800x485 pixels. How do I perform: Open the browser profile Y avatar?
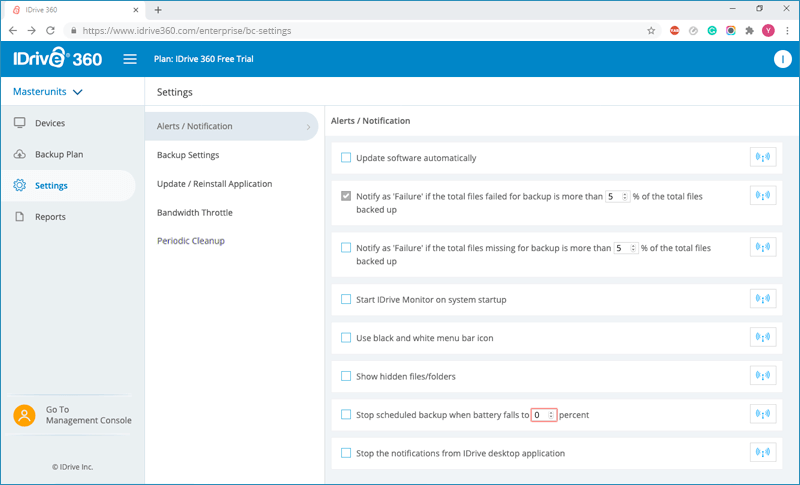coord(768,31)
